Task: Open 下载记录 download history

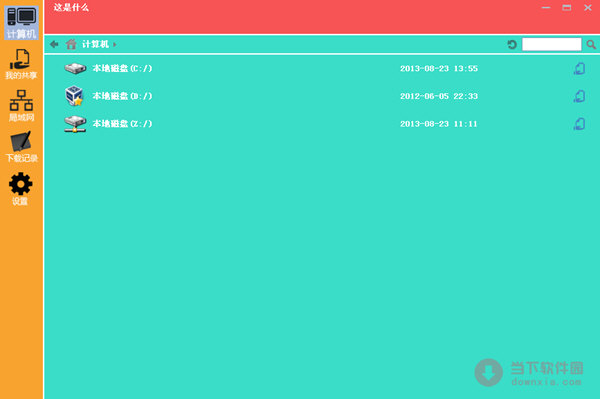Action: click(x=21, y=147)
